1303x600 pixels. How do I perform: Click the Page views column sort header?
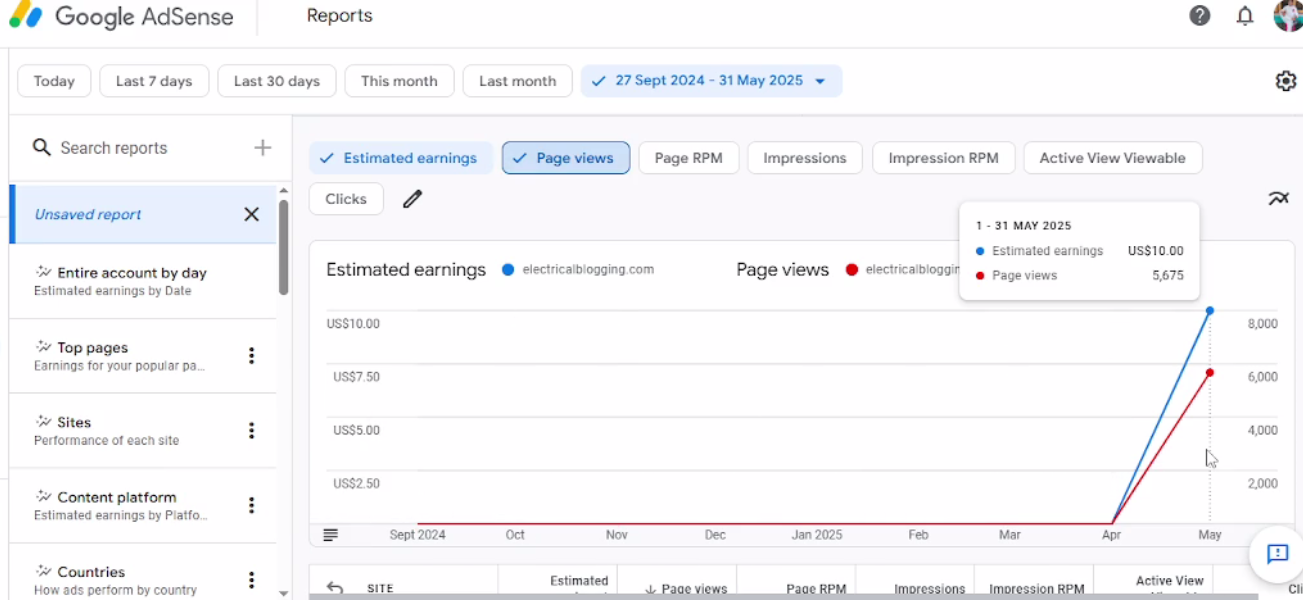coord(686,589)
